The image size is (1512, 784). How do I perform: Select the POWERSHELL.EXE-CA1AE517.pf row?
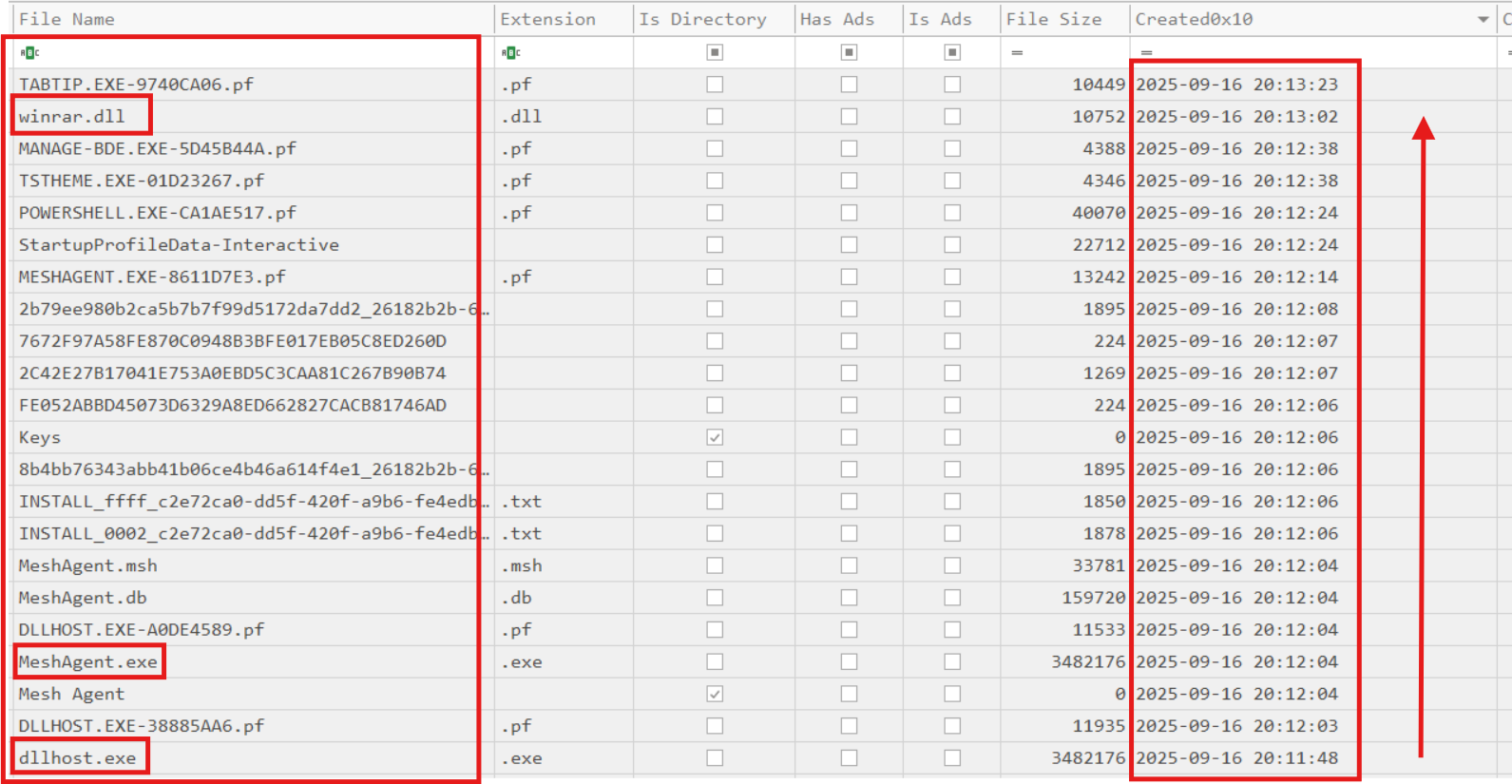tap(158, 213)
